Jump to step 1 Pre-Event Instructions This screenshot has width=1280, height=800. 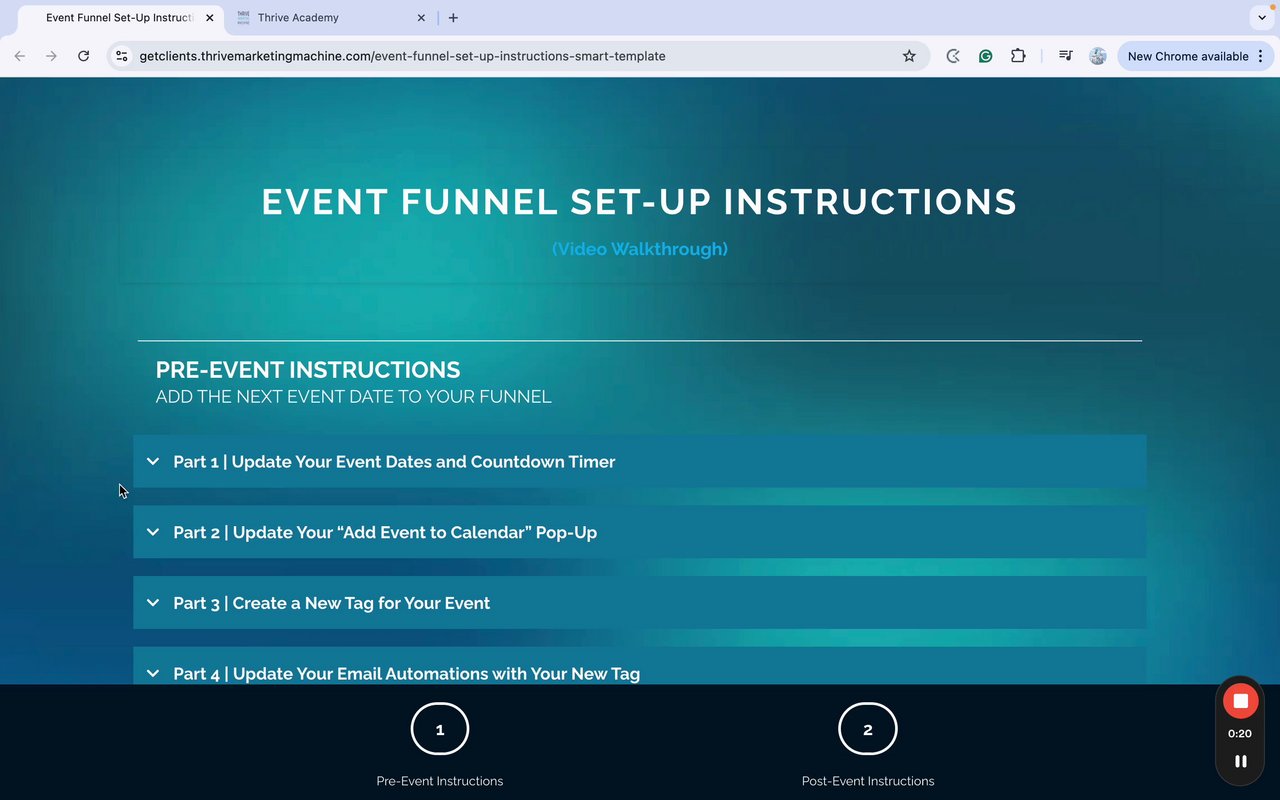[x=440, y=730]
